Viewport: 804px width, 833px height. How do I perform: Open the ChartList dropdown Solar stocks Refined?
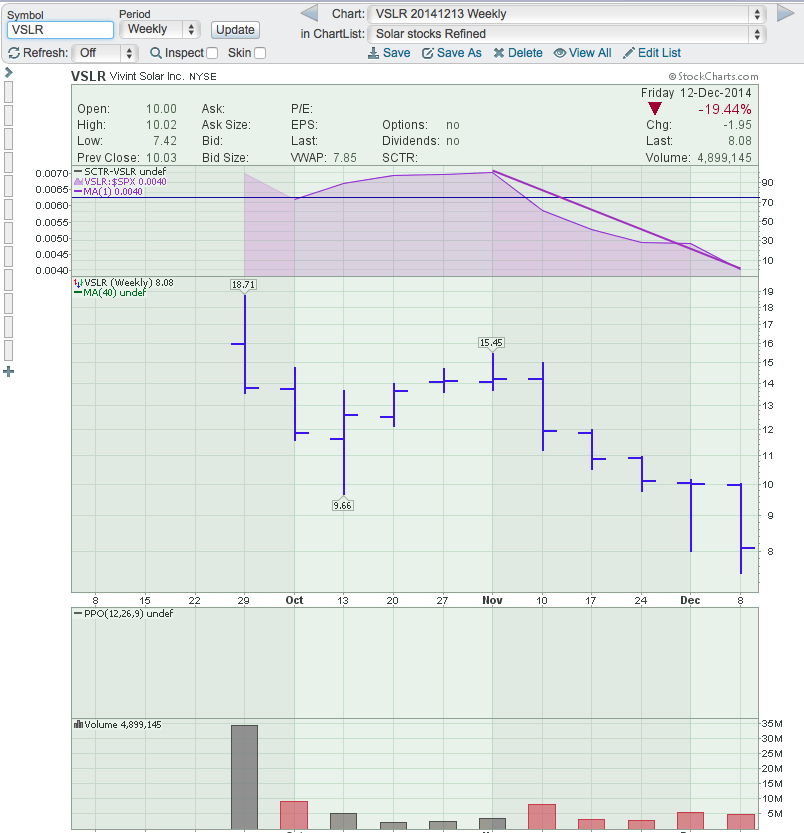tap(566, 34)
